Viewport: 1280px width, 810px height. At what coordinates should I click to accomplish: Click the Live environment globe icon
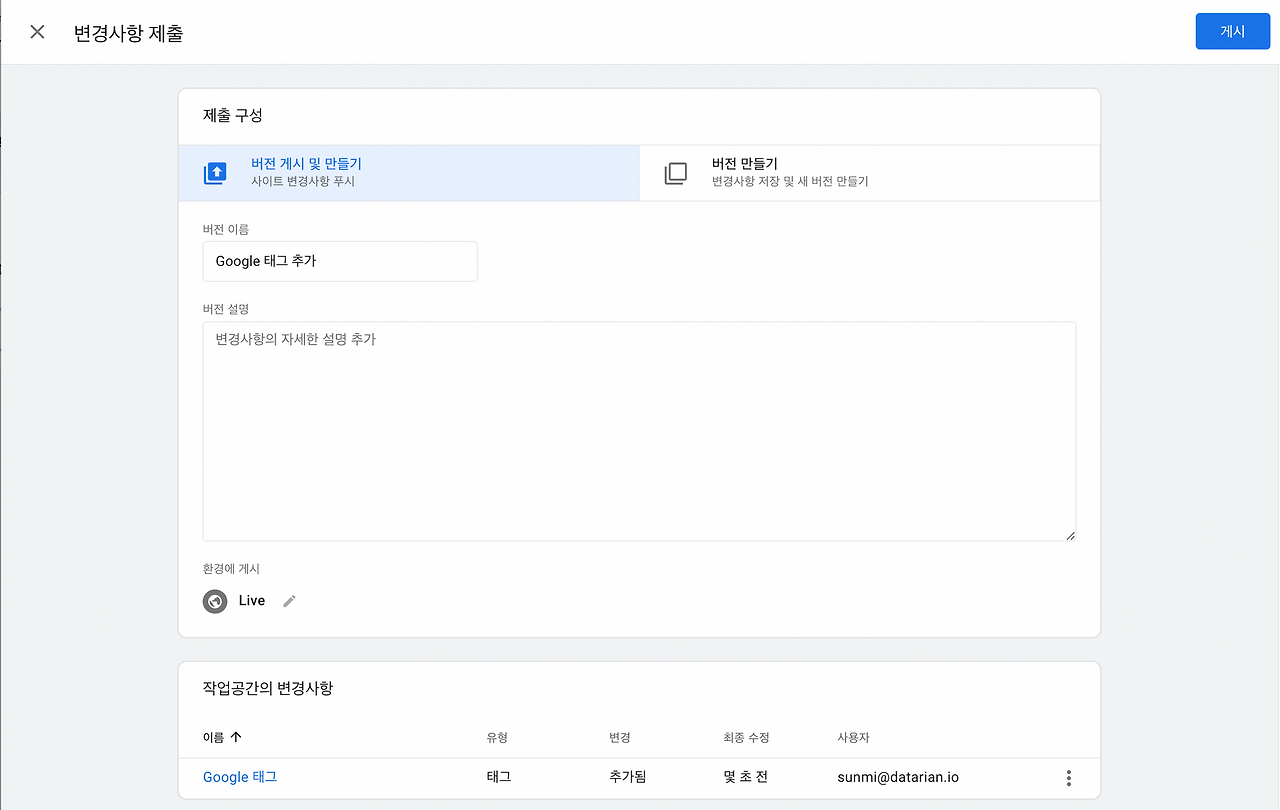point(215,601)
